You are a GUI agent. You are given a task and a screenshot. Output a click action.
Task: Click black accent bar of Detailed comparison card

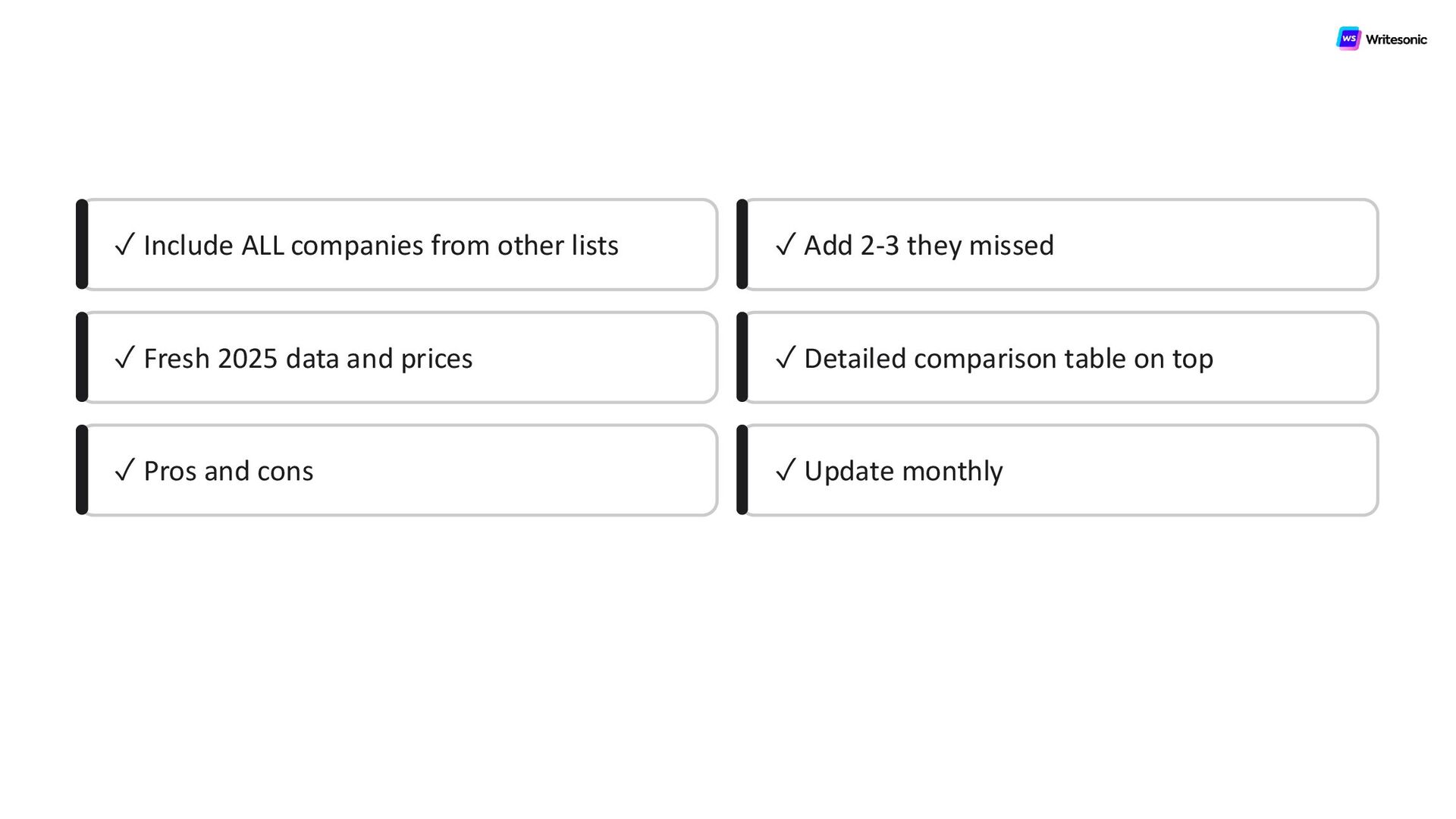point(742,357)
